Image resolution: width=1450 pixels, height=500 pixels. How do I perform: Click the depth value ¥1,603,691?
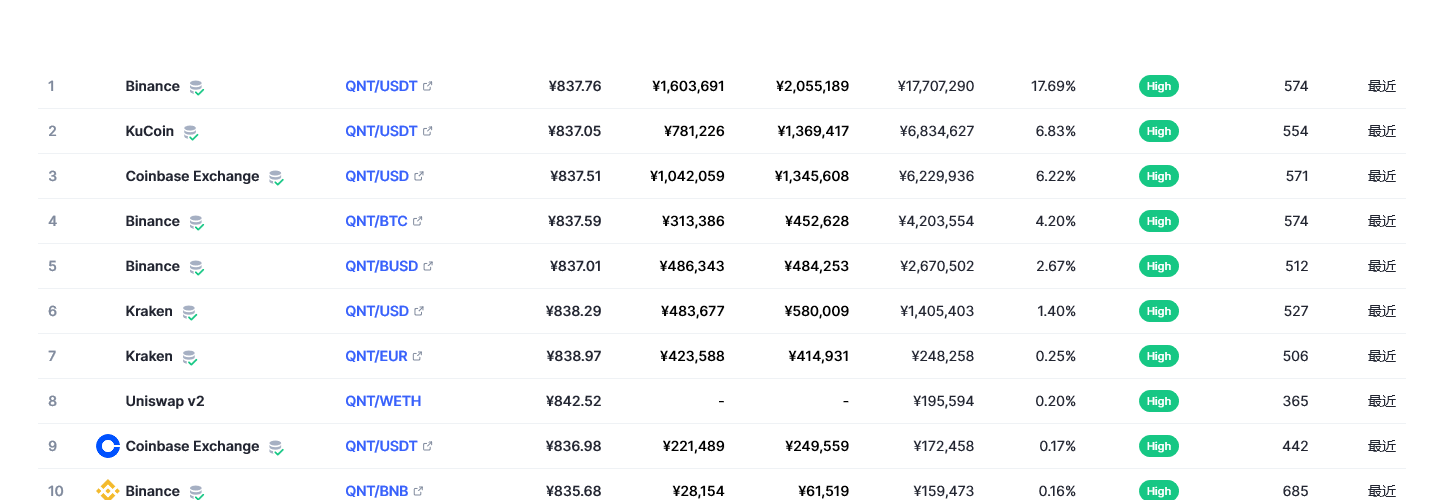(x=688, y=86)
